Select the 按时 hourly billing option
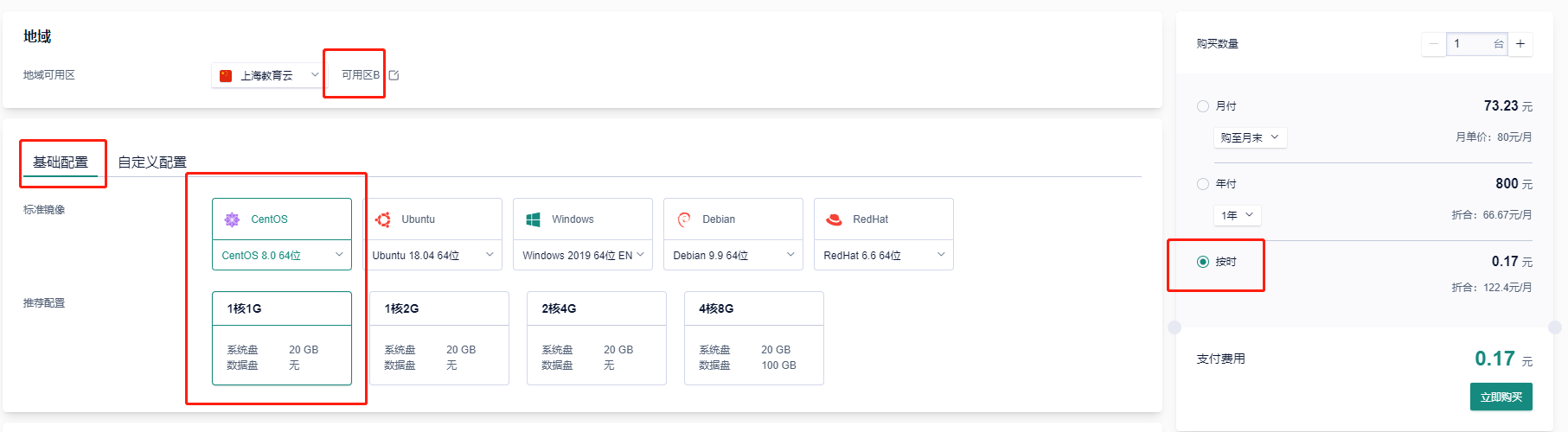Screen dimensions: 1568x432 (1203, 262)
